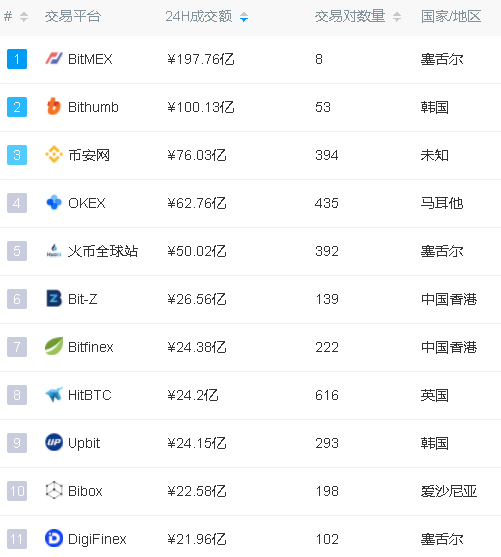Click rank badge number 5
This screenshot has width=501, height=557.
(x=17, y=251)
